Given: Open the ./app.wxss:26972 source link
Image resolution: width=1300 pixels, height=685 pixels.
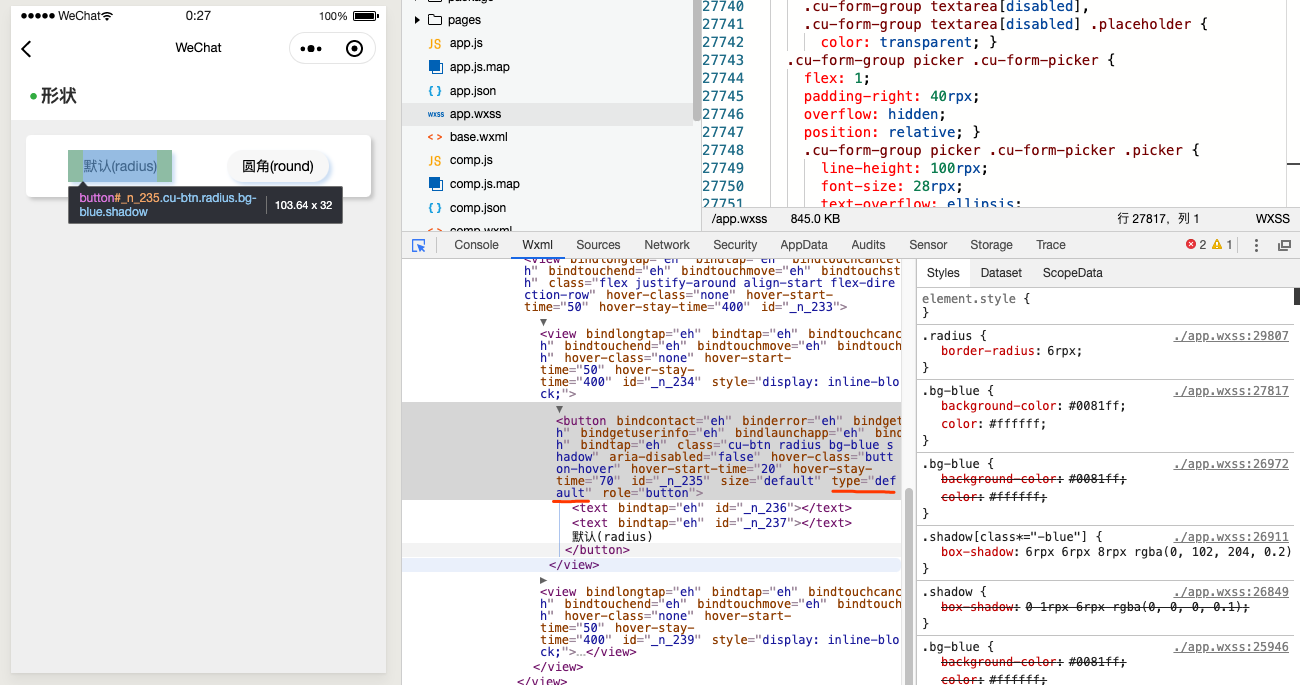Looking at the screenshot, I should coord(1231,464).
